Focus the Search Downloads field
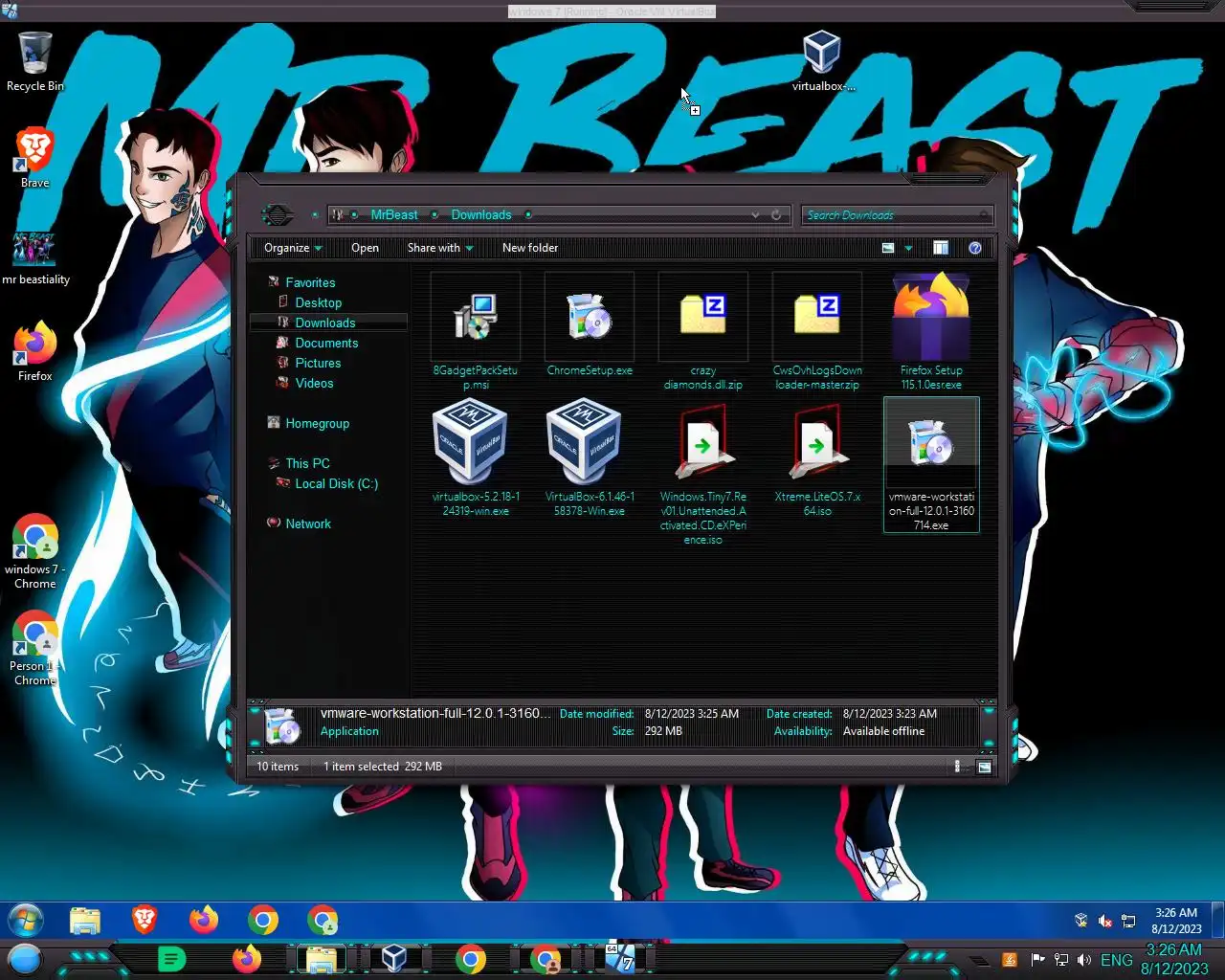 click(x=897, y=215)
